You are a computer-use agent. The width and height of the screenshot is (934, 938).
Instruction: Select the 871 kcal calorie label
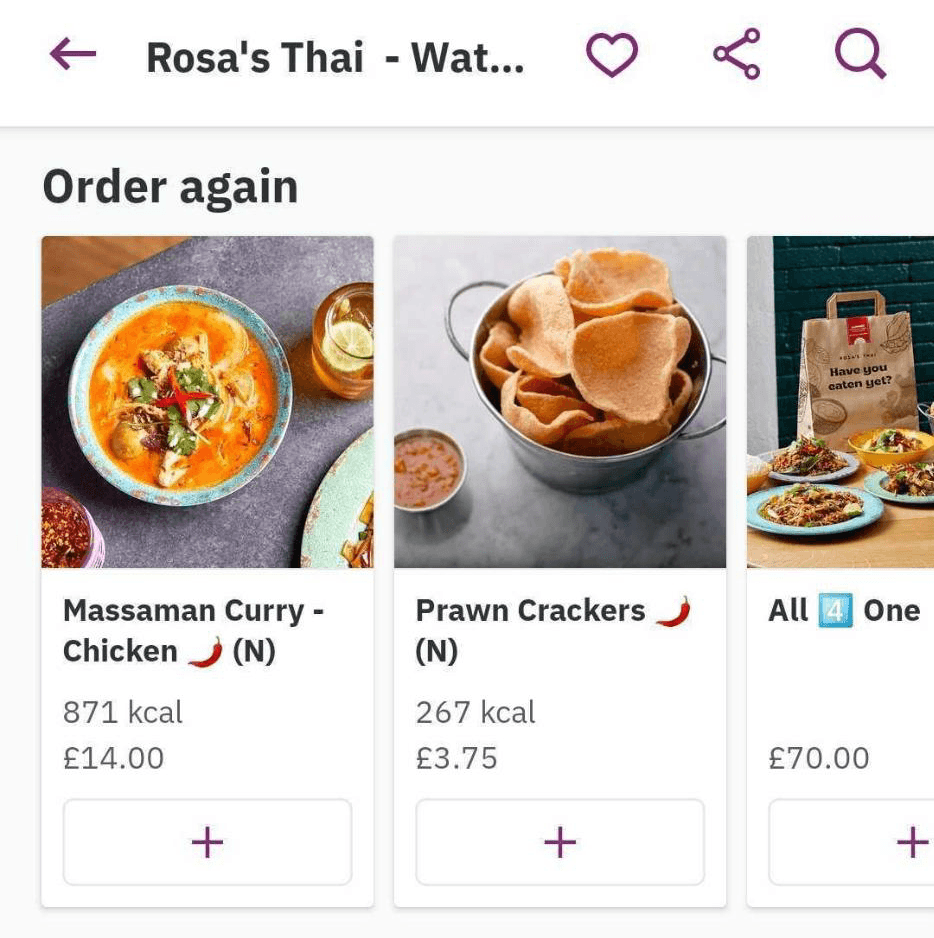point(123,712)
